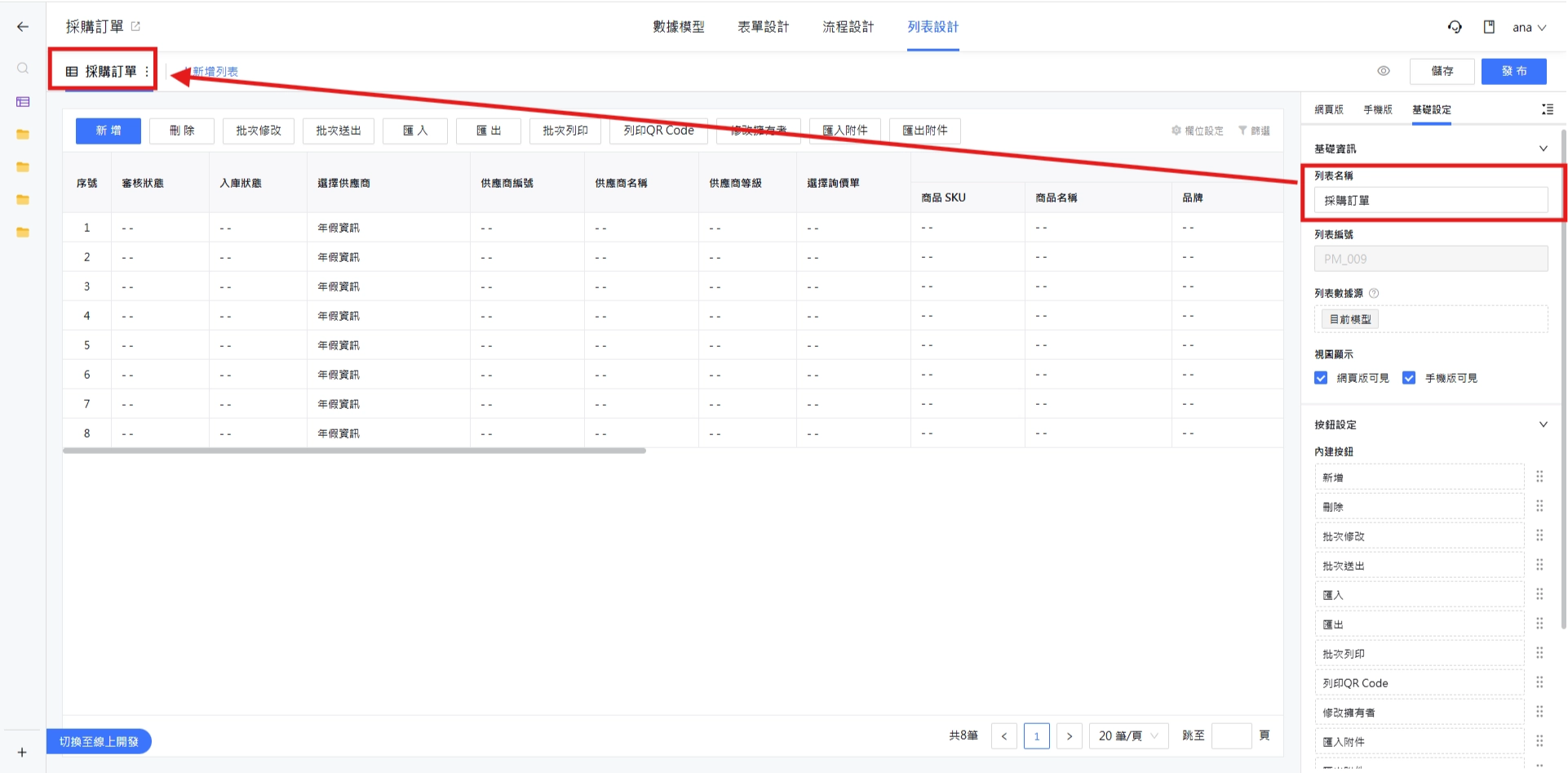Click the 匯入 toolbar button
This screenshot has width=1568, height=773.
(415, 131)
